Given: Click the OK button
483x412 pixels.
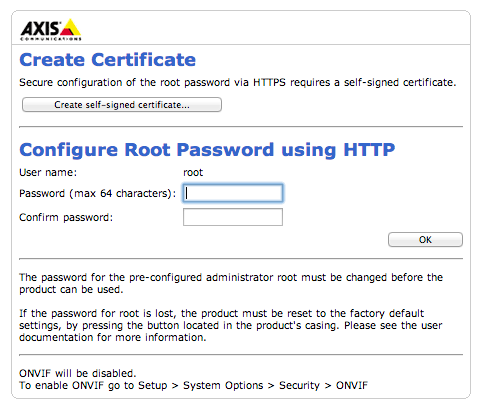Looking at the screenshot, I should pos(425,240).
